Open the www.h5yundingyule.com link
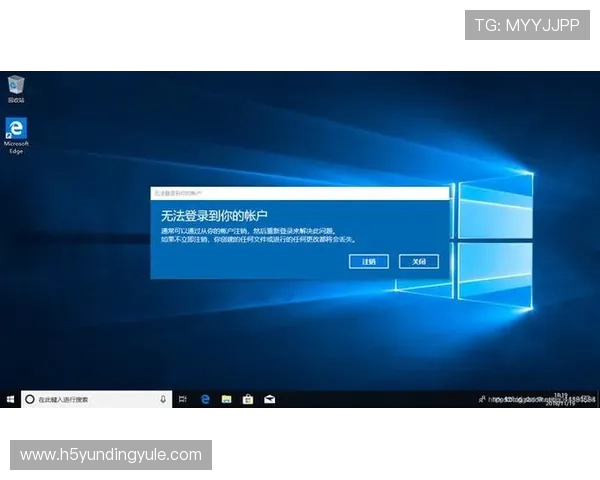The width and height of the screenshot is (600, 480). (111, 455)
